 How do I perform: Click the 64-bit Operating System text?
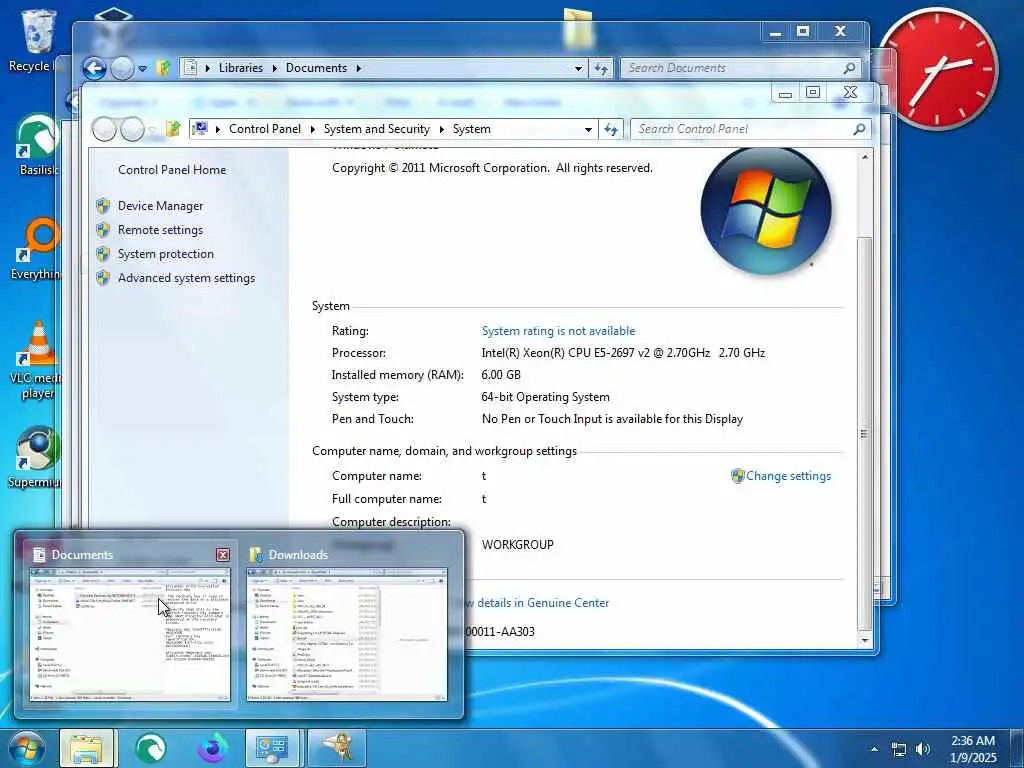tap(545, 397)
